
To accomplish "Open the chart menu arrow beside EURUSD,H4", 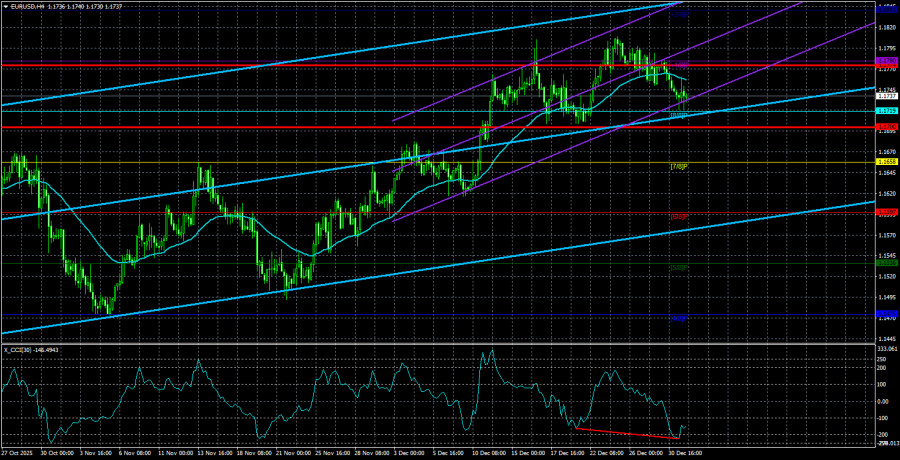I will (x=5, y=6).
